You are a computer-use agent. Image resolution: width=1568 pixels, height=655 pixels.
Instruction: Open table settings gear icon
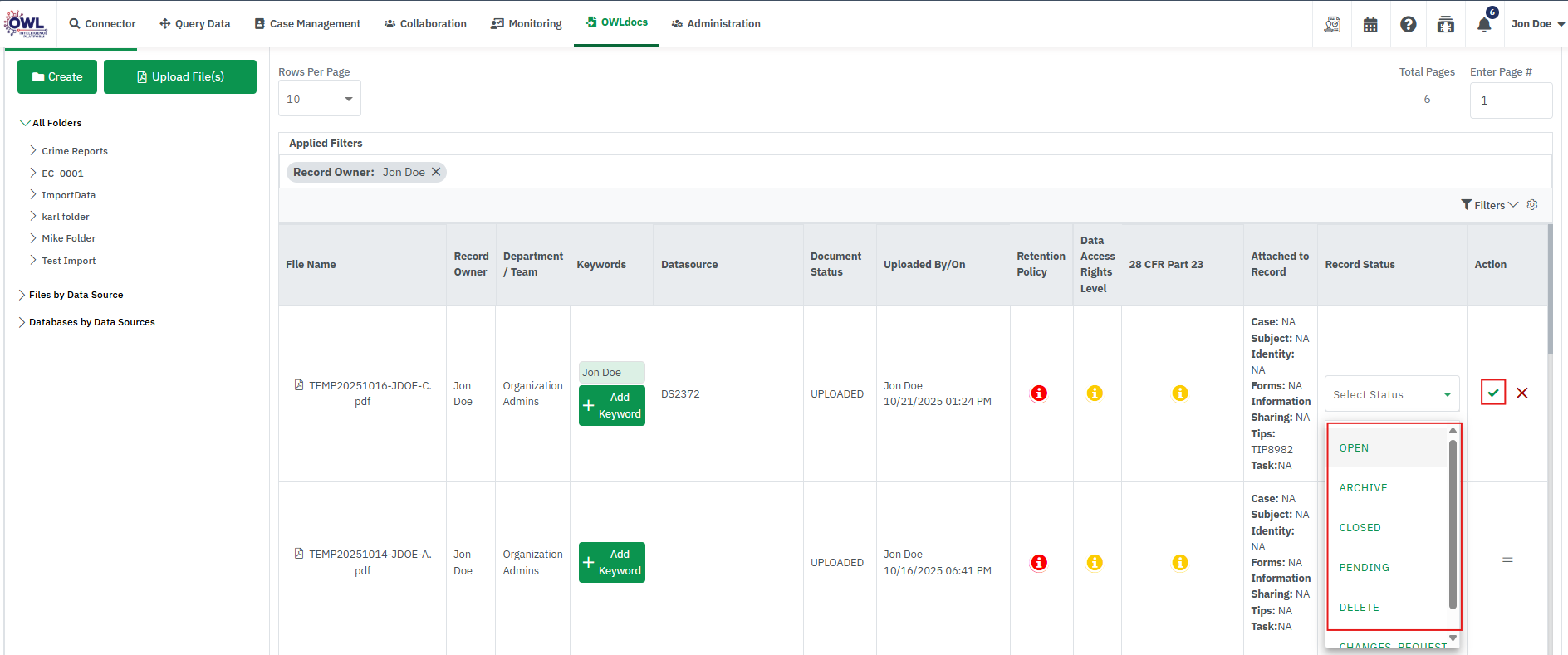tap(1532, 205)
